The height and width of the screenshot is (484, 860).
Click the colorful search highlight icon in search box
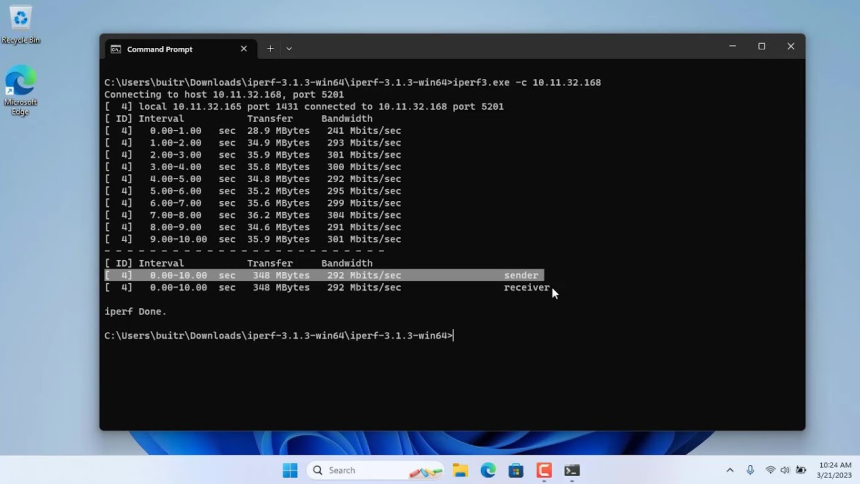[x=425, y=471]
